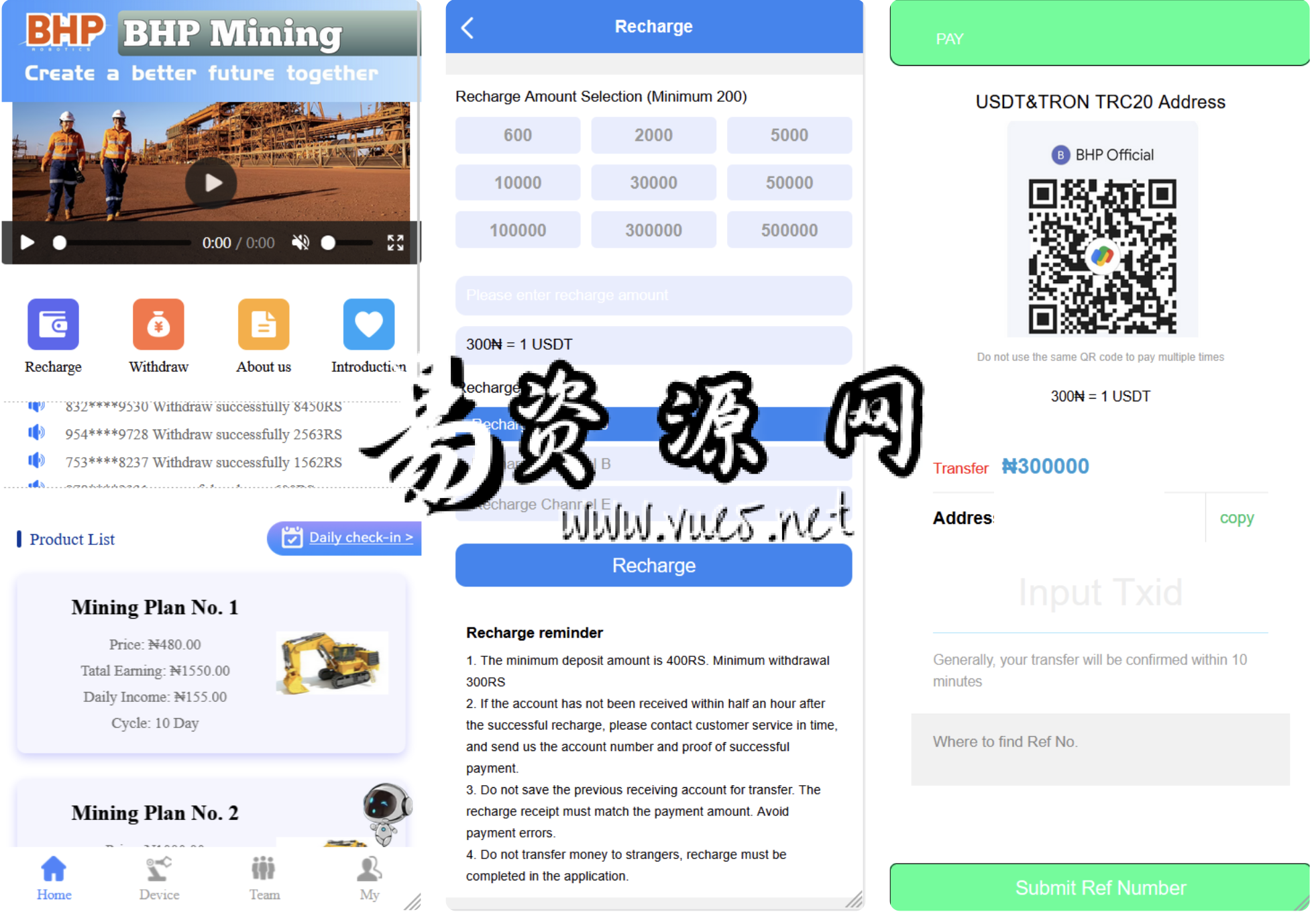This screenshot has width=1316, height=918.
Task: Click the 954****9728 withdraw notice
Action: 203,434
